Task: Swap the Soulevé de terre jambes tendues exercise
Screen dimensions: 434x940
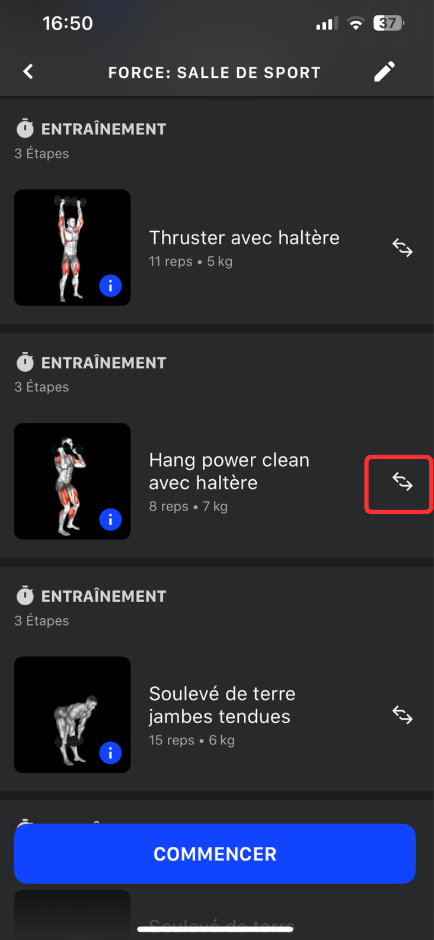Action: (402, 715)
